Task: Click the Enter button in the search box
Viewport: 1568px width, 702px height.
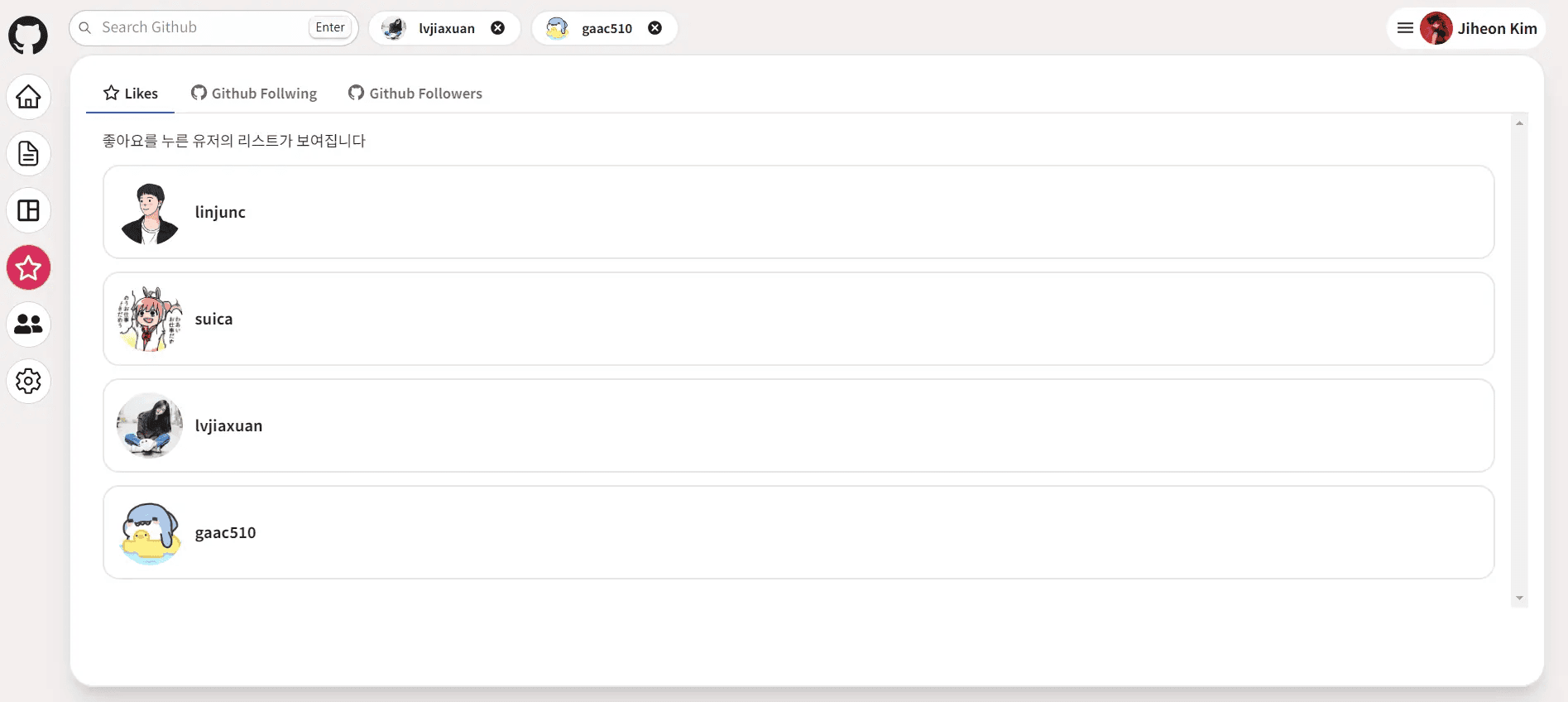Action: click(330, 27)
